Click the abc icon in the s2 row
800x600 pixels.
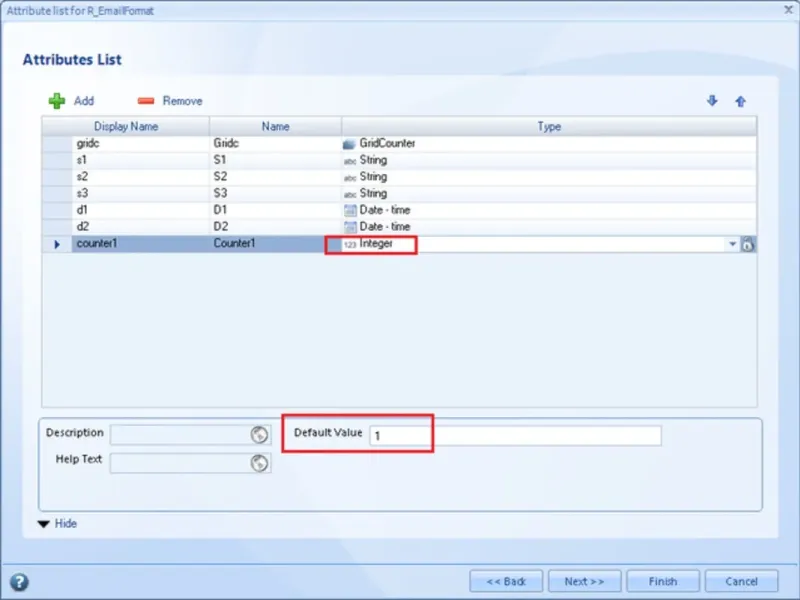(350, 178)
